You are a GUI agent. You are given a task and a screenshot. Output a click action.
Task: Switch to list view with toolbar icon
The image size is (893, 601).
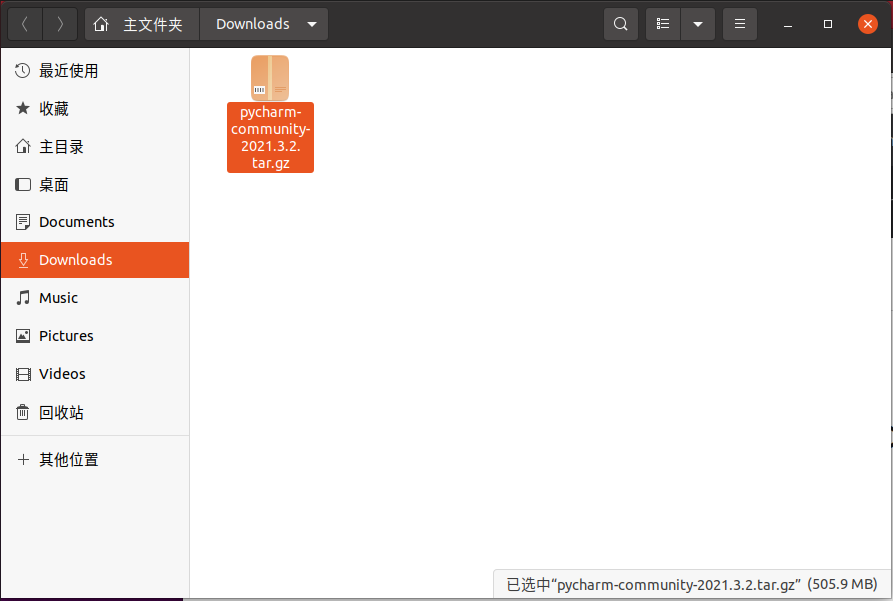tap(663, 24)
